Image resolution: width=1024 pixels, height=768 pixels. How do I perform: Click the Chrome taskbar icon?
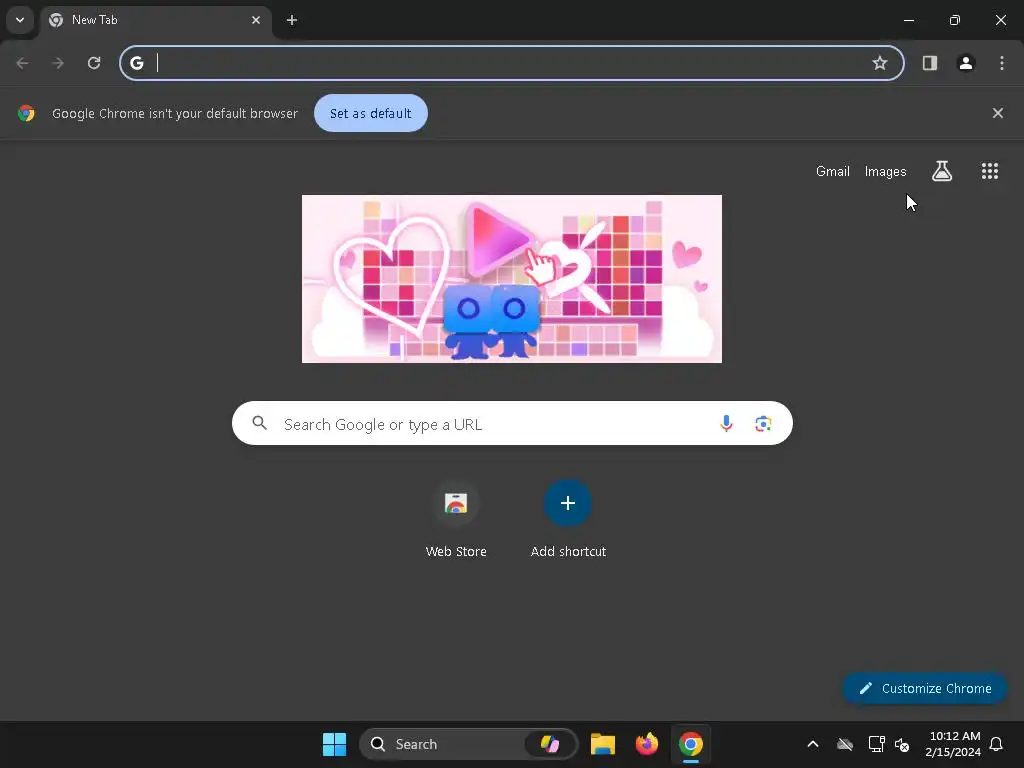(x=691, y=744)
